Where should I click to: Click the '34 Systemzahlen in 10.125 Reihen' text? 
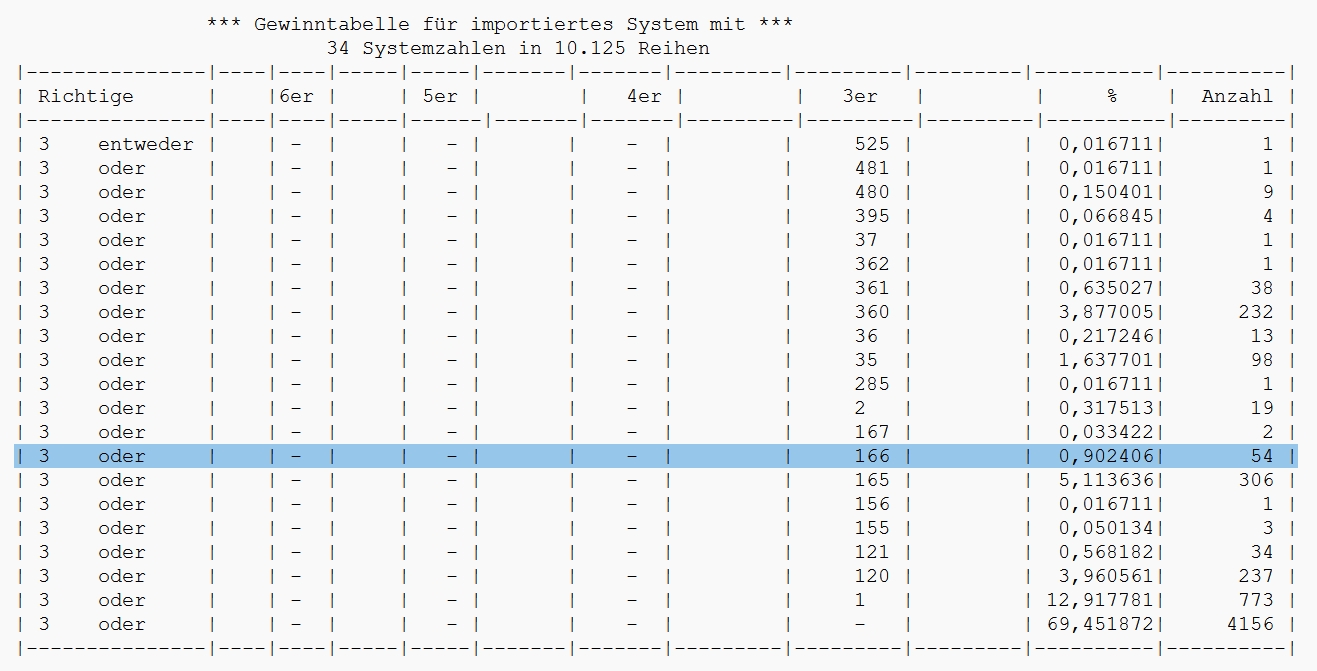(517, 48)
